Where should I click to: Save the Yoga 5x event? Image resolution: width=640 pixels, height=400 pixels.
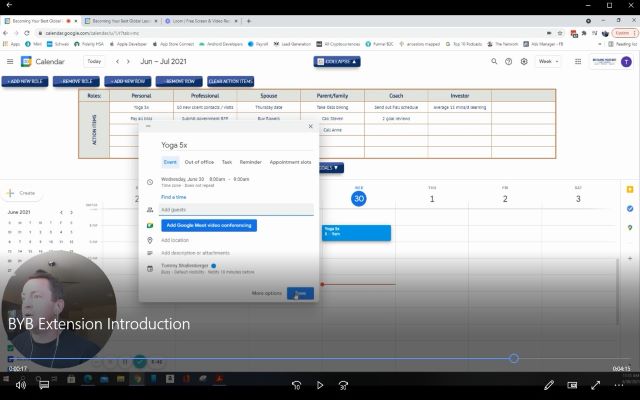[x=300, y=293]
